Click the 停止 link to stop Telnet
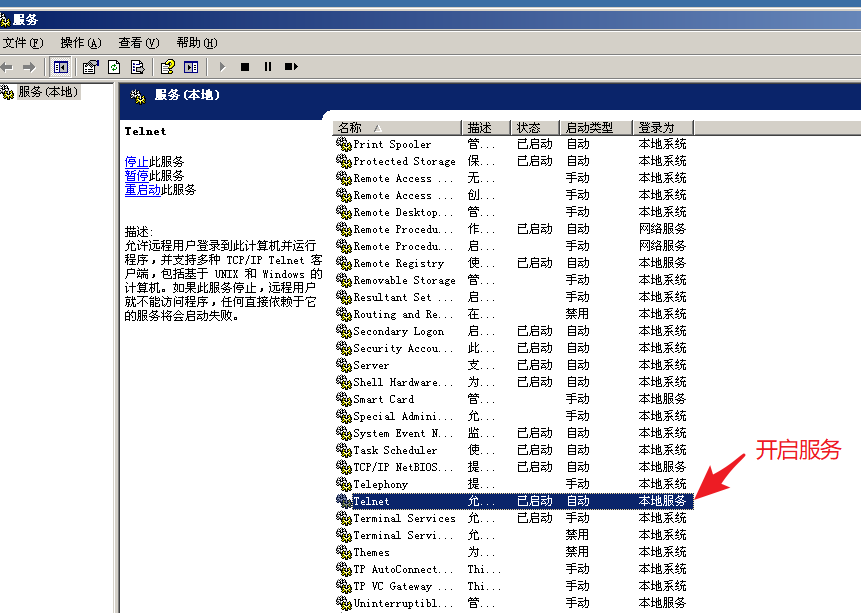The height and width of the screenshot is (613, 861). click(x=136, y=162)
